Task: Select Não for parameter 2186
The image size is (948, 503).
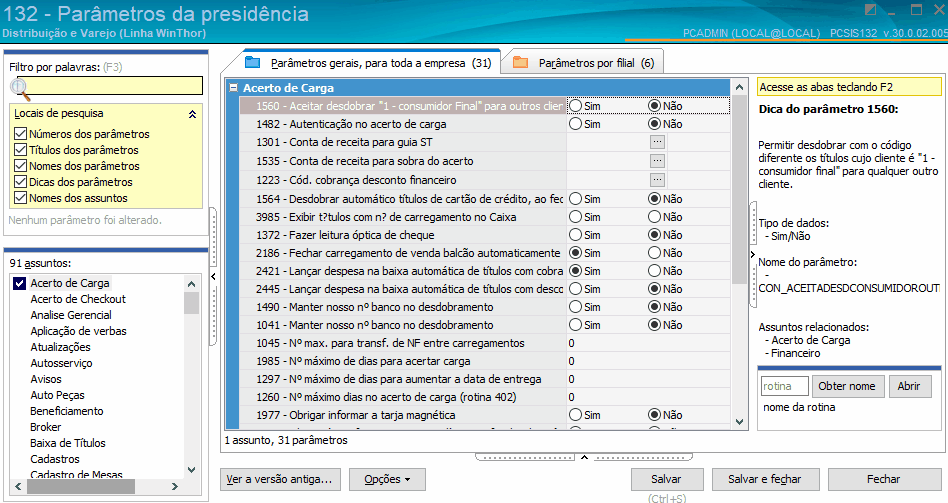Action: [x=654, y=253]
